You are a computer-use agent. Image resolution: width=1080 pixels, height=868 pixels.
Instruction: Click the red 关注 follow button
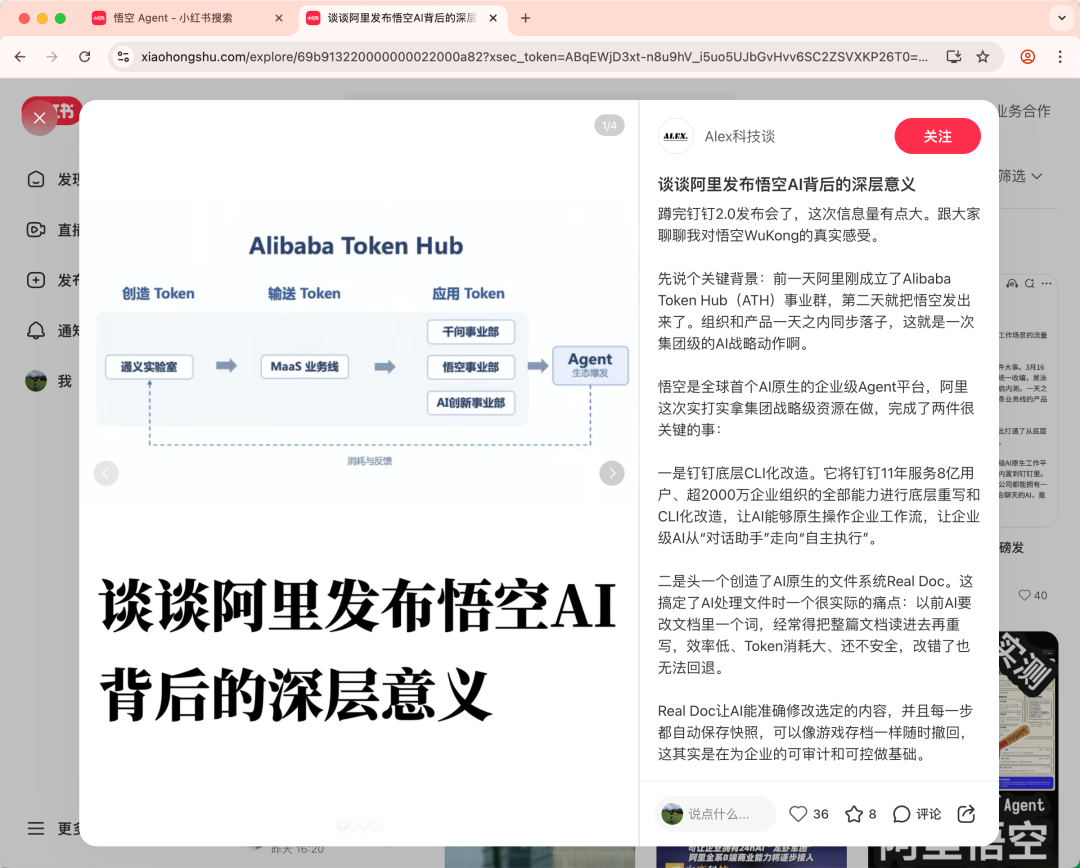[x=937, y=136]
